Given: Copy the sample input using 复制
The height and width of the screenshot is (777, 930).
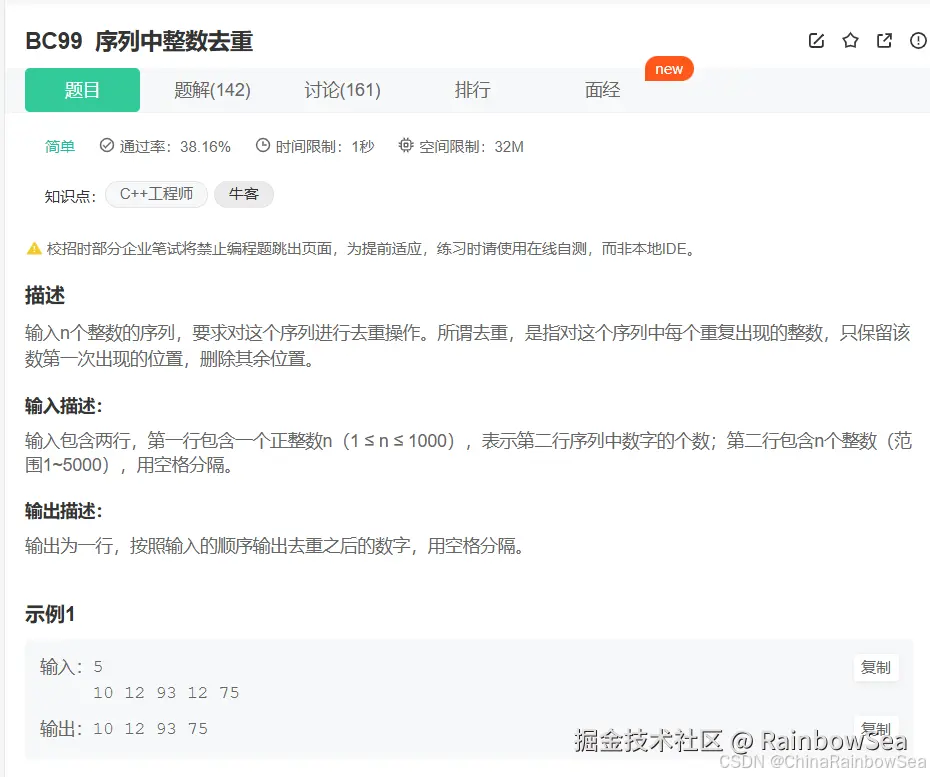Looking at the screenshot, I should 875,668.
